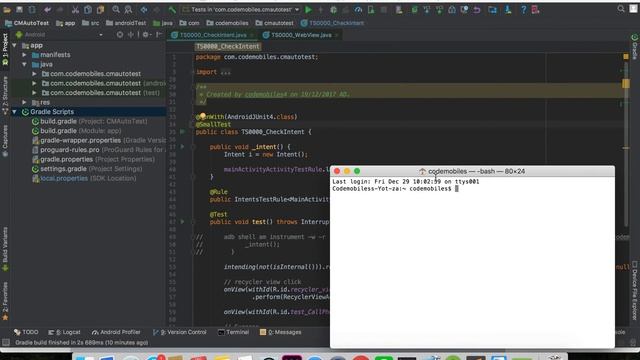Click CMAutoTest in the breadcrumb bar
Viewport: 640px width, 360px height.
point(27,23)
